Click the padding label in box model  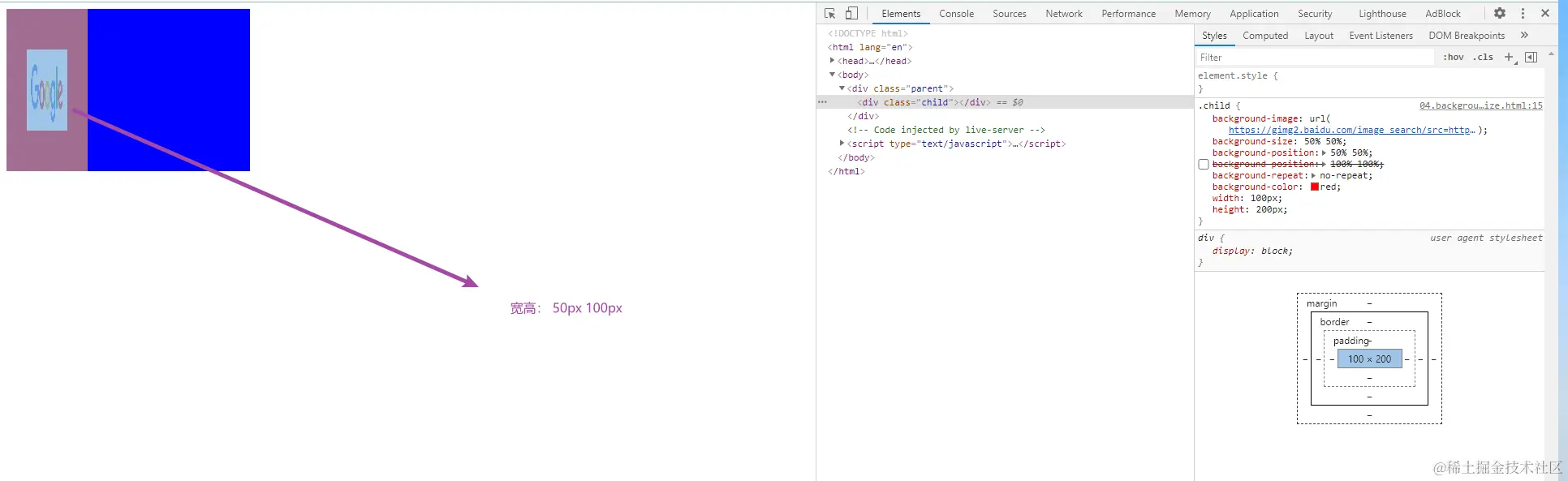tap(1350, 341)
